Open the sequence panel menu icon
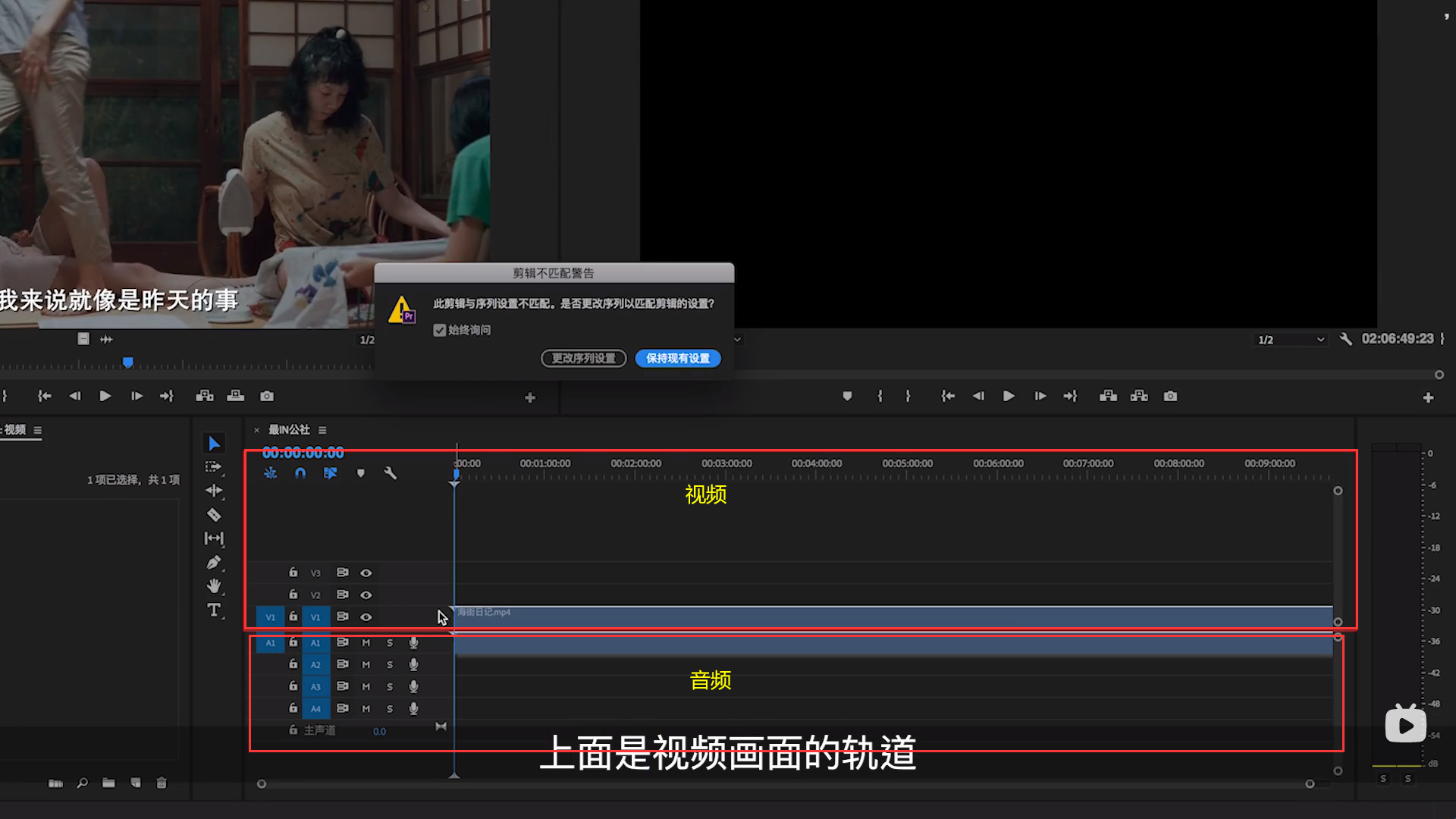The height and width of the screenshot is (819, 1456). pyautogui.click(x=322, y=430)
